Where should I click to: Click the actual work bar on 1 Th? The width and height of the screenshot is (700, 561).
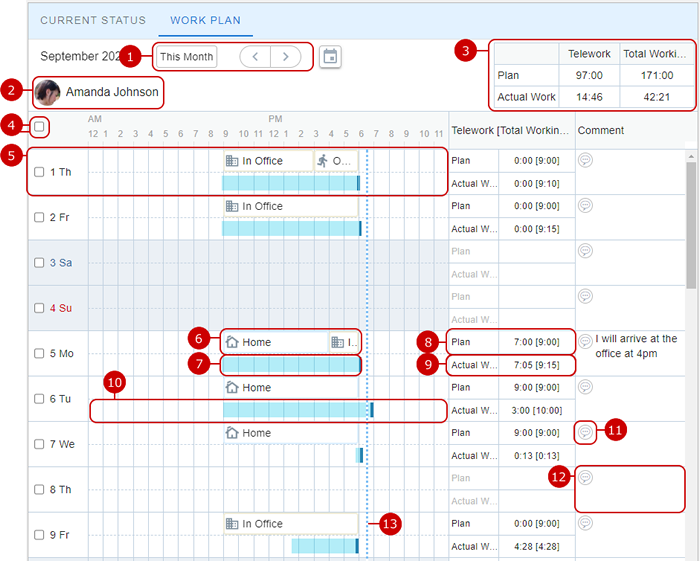(x=291, y=183)
